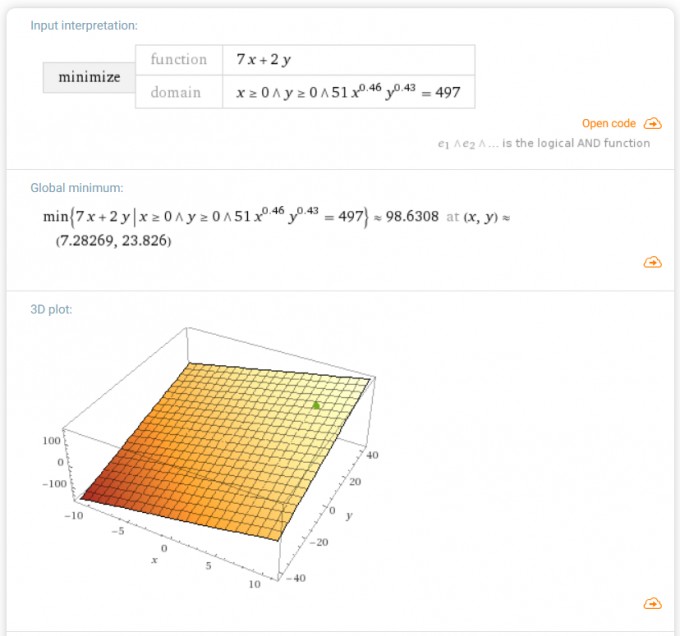
Task: Open the Global minimum section's cloud icon
Action: coord(653,262)
